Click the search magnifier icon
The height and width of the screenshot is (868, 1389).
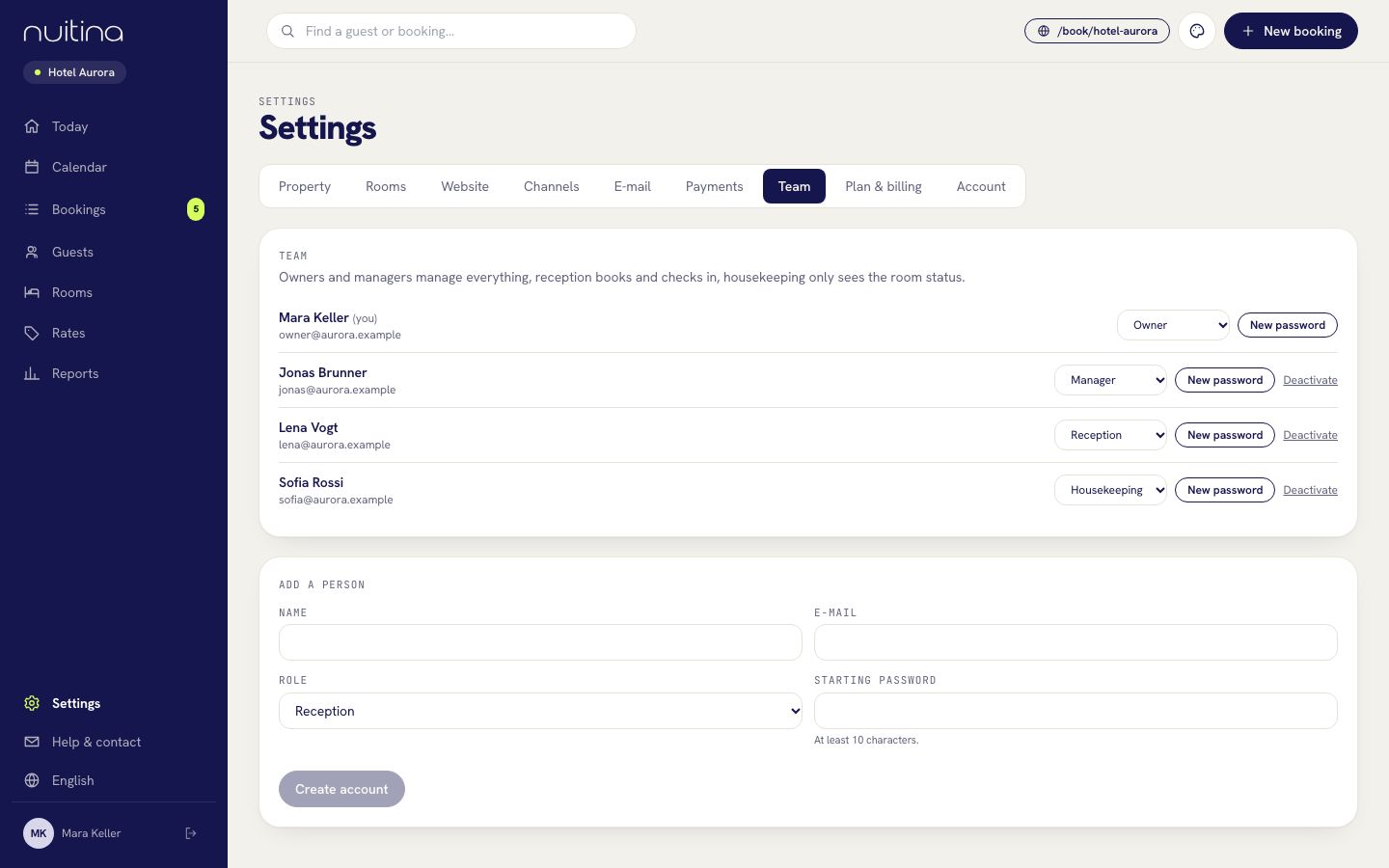[x=287, y=31]
